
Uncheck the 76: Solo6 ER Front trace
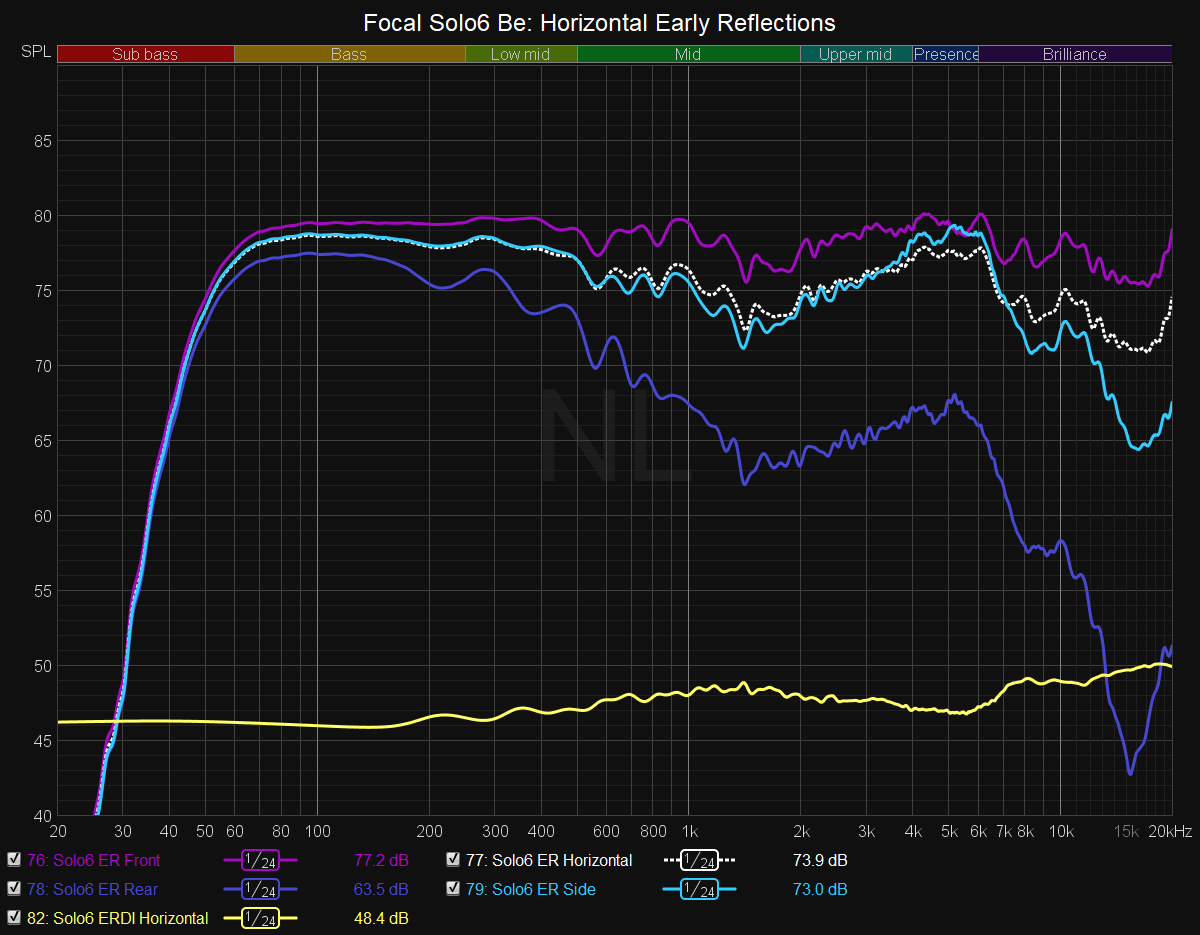(14, 859)
